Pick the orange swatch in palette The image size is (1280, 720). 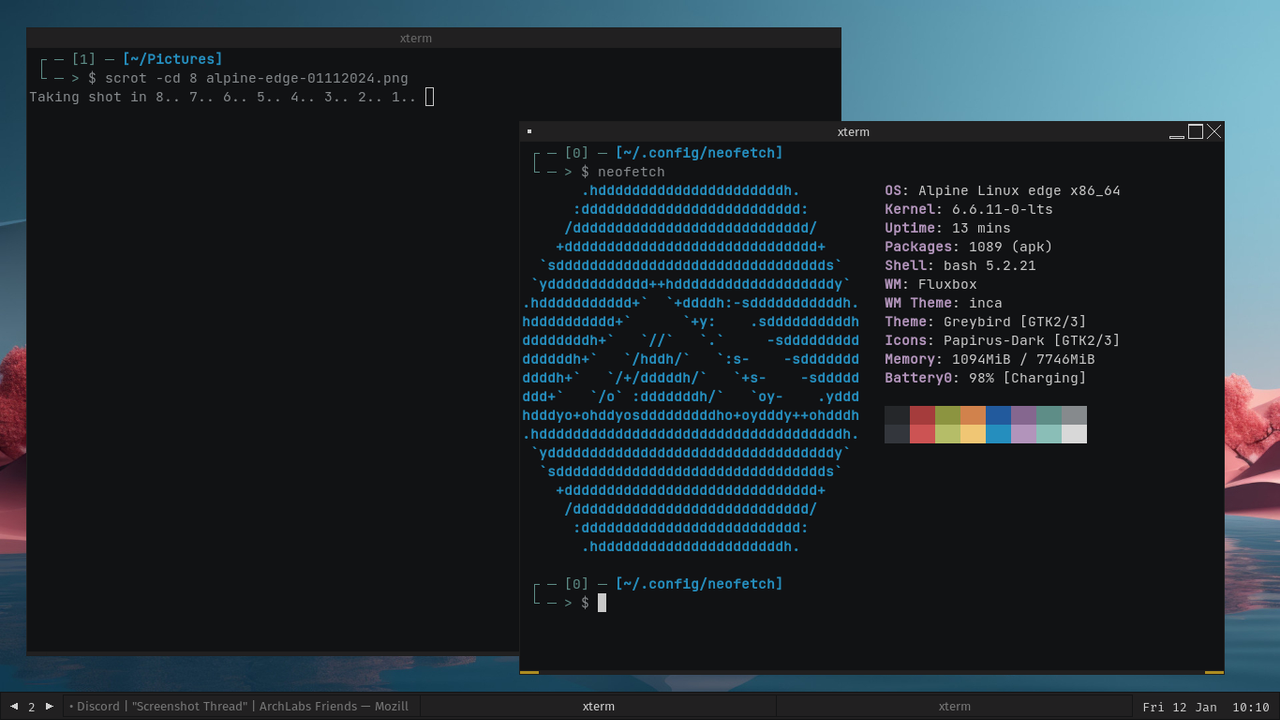[973, 415]
